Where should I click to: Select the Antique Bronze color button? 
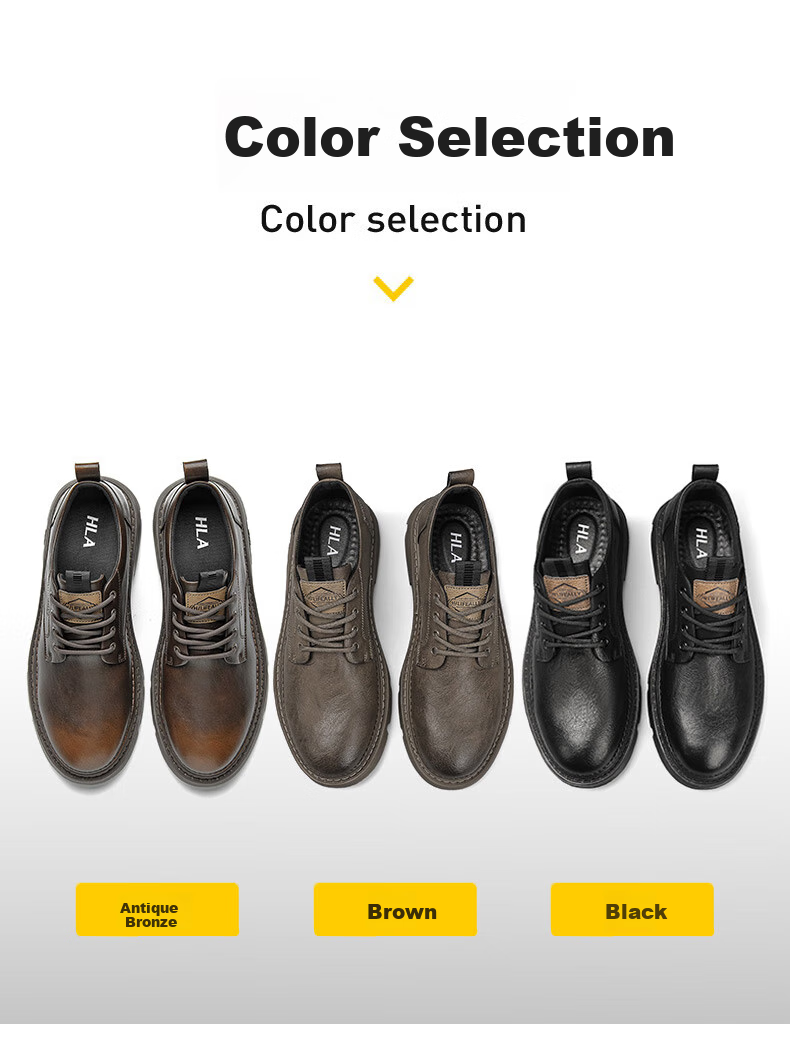[x=157, y=909]
